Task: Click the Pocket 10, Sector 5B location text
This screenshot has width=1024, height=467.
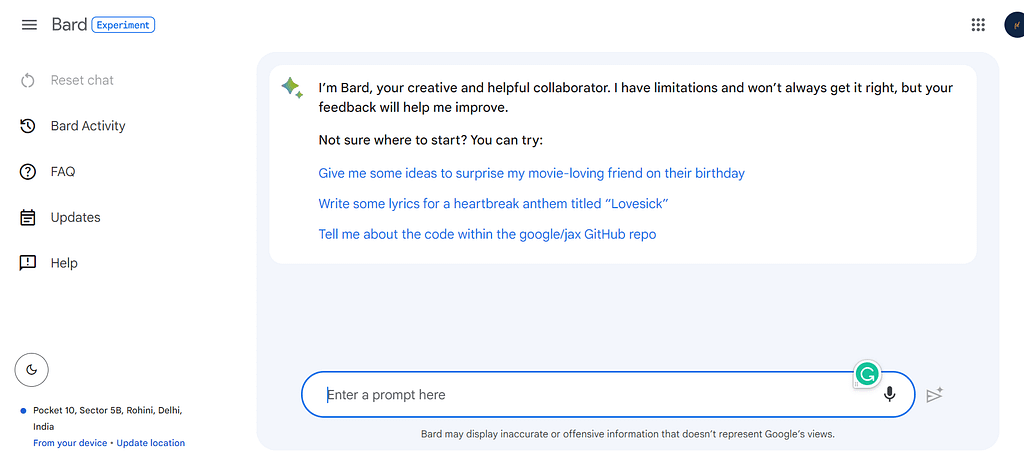Action: 108,419
